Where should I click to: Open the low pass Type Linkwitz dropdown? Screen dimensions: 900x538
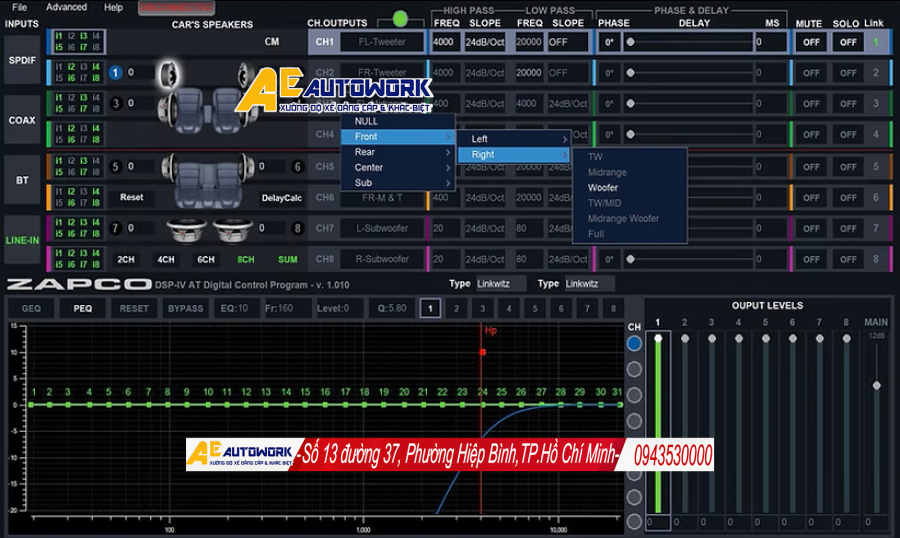point(589,284)
